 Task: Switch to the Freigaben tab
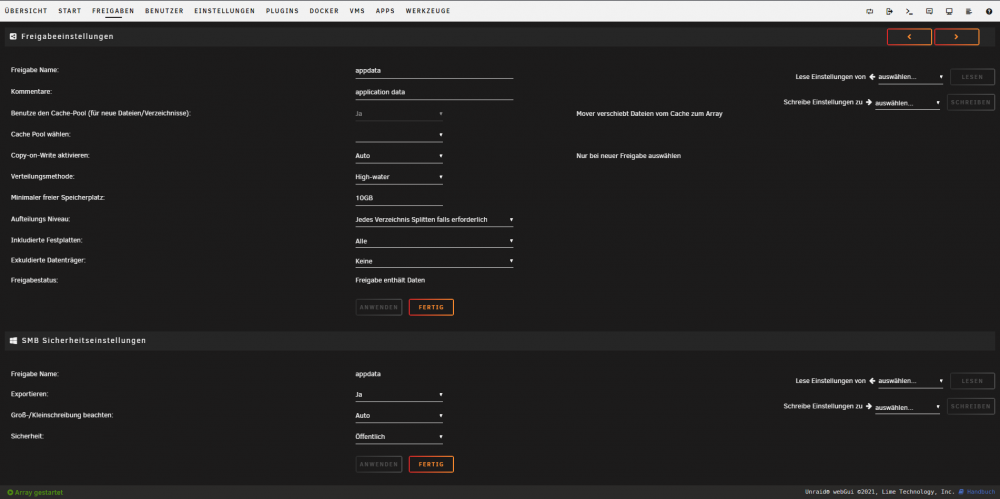(x=113, y=11)
